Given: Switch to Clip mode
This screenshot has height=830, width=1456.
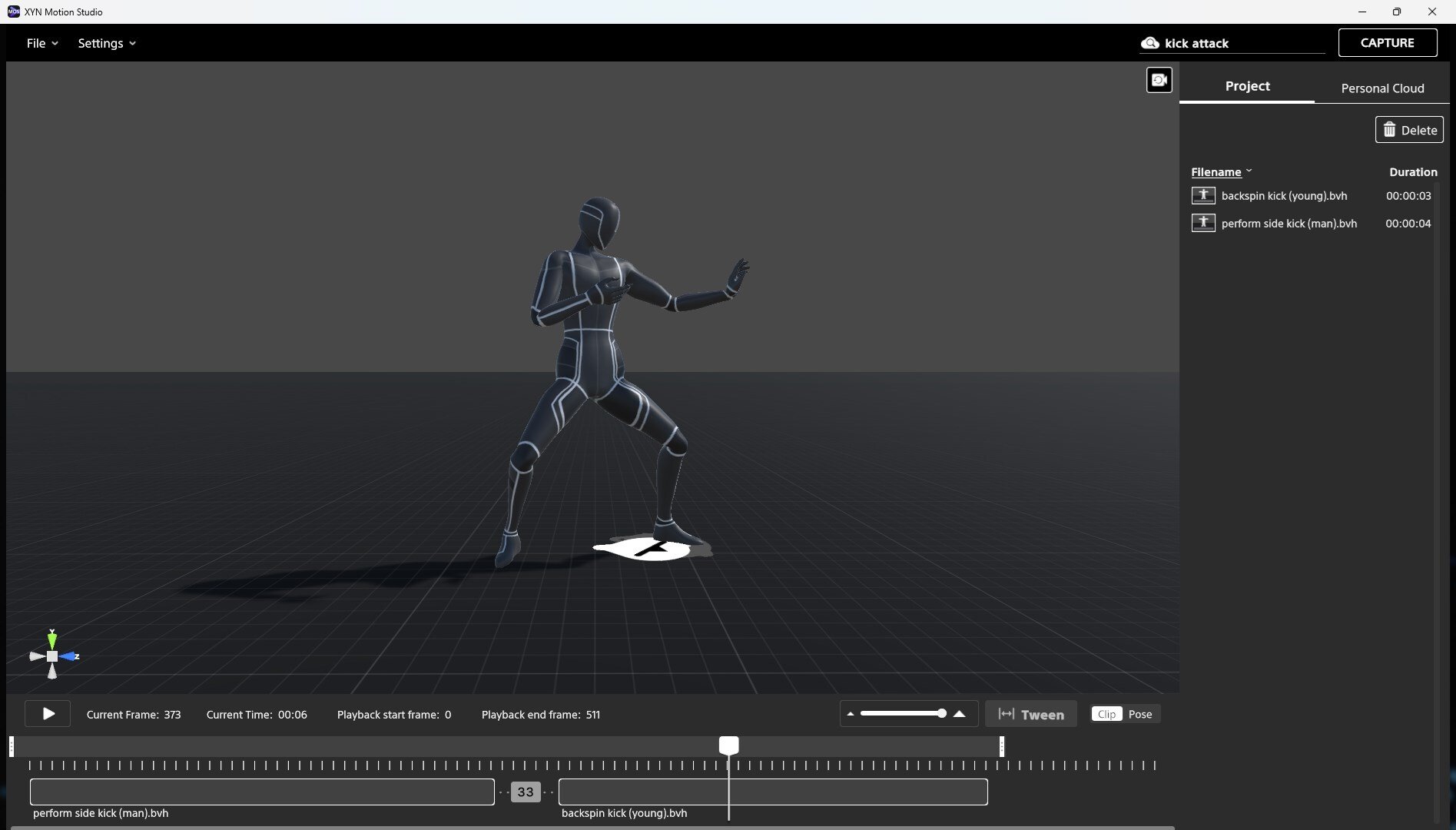Looking at the screenshot, I should [1106, 714].
